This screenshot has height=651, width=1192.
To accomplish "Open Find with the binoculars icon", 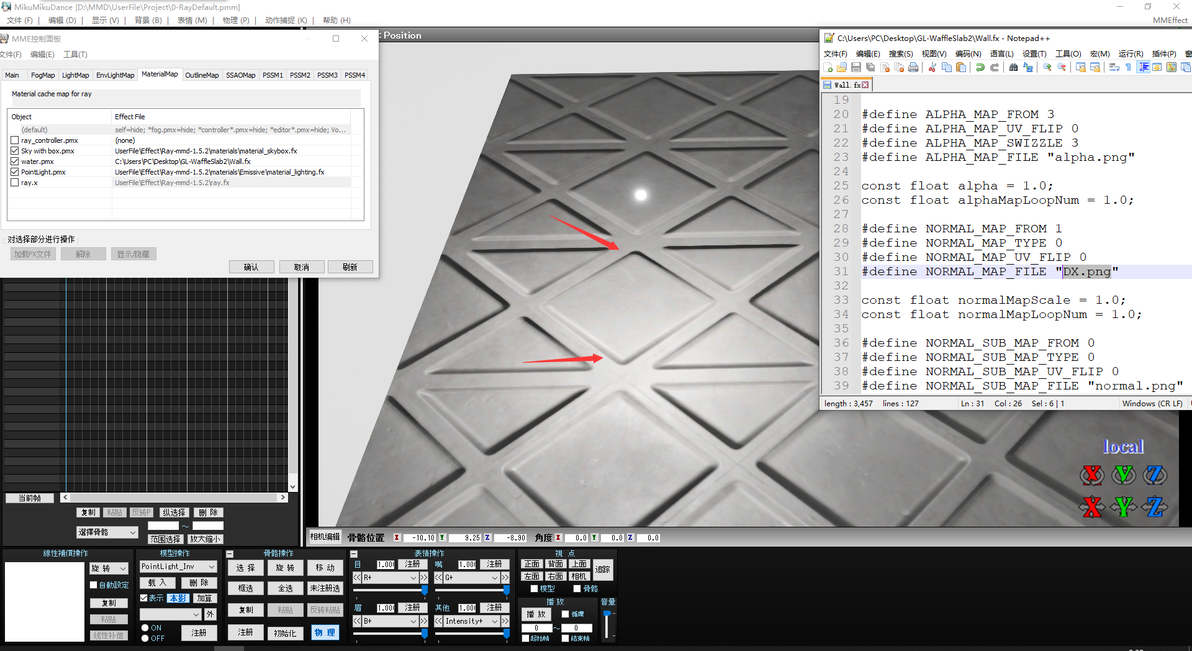I will click(1013, 67).
